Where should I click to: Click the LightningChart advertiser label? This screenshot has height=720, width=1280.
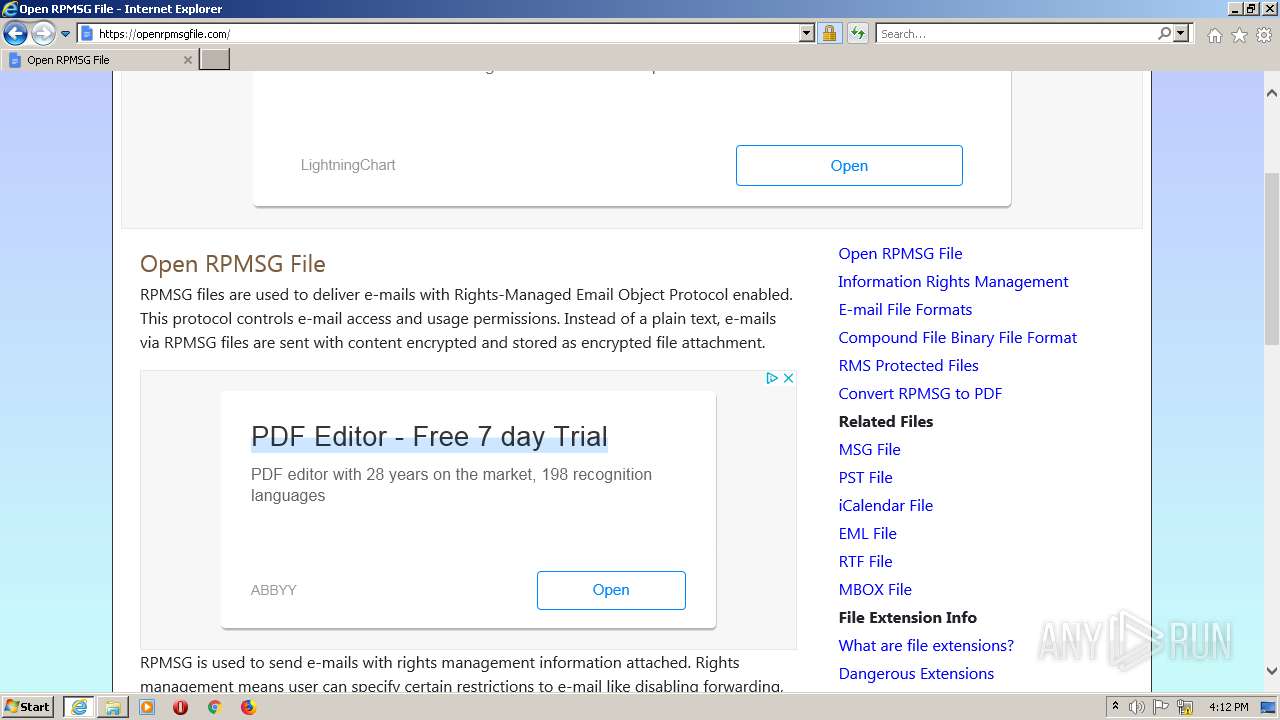[x=348, y=165]
